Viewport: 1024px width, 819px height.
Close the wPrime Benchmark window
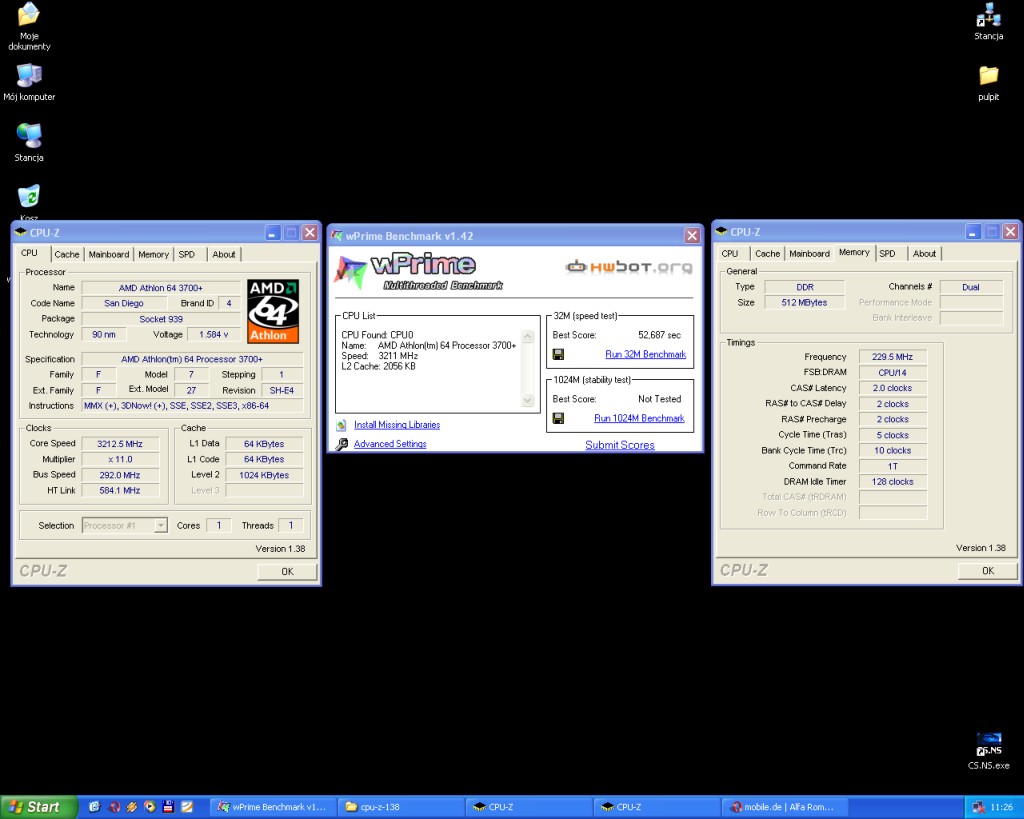click(692, 236)
